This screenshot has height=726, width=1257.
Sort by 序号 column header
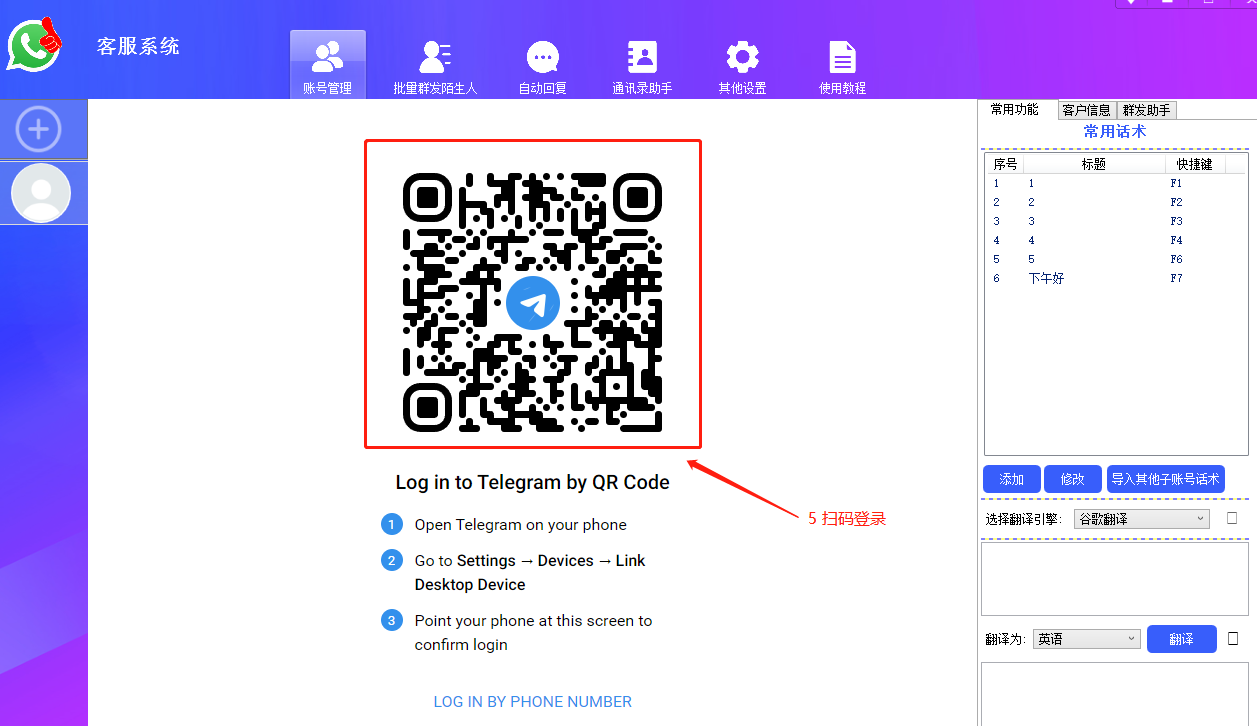(x=1005, y=164)
